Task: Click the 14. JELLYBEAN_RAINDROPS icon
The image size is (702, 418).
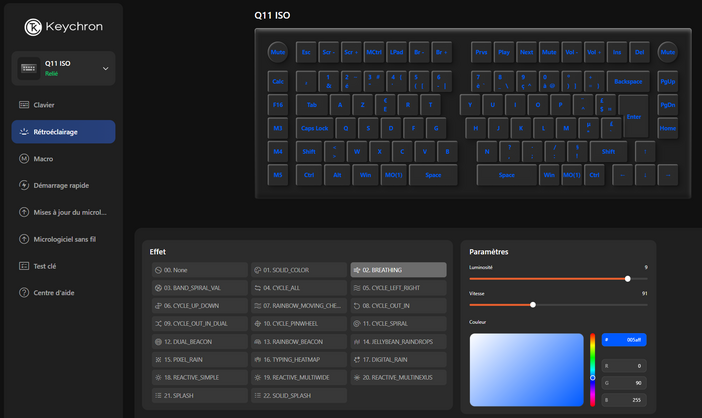Action: 357,341
